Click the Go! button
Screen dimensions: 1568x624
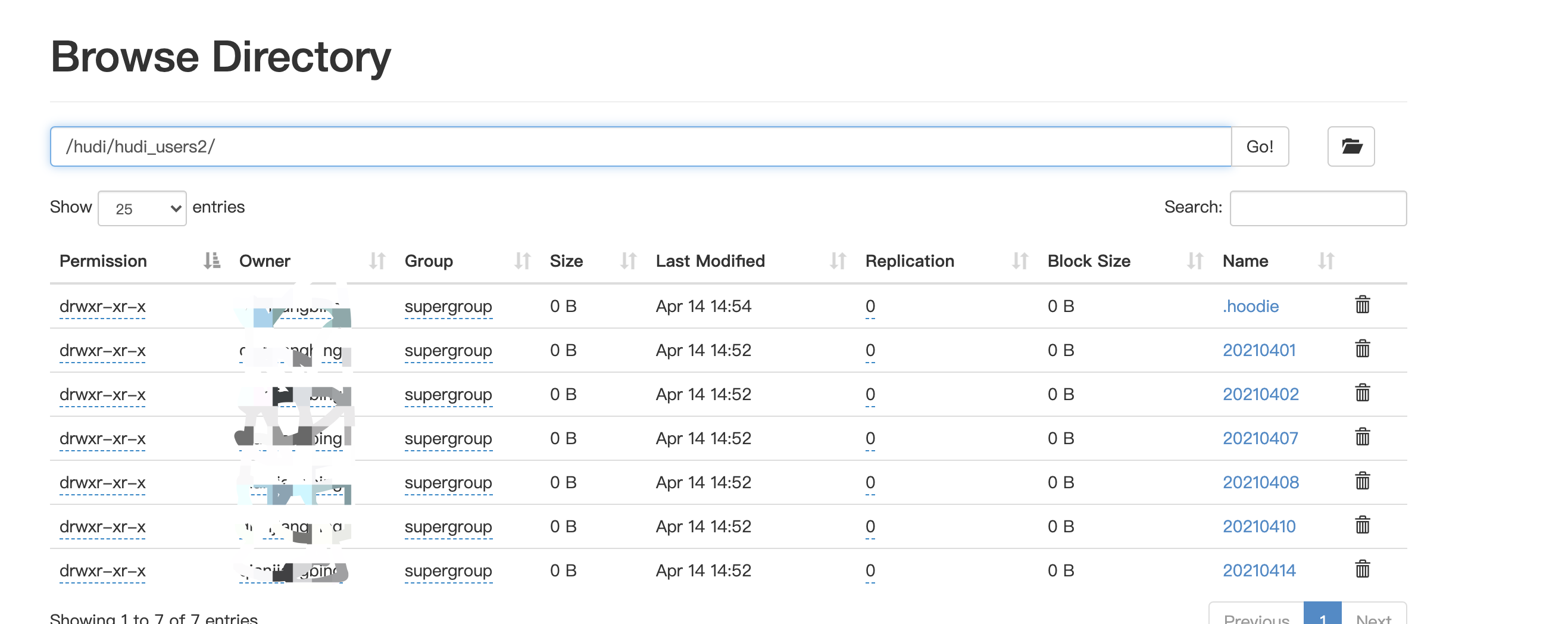click(1260, 146)
